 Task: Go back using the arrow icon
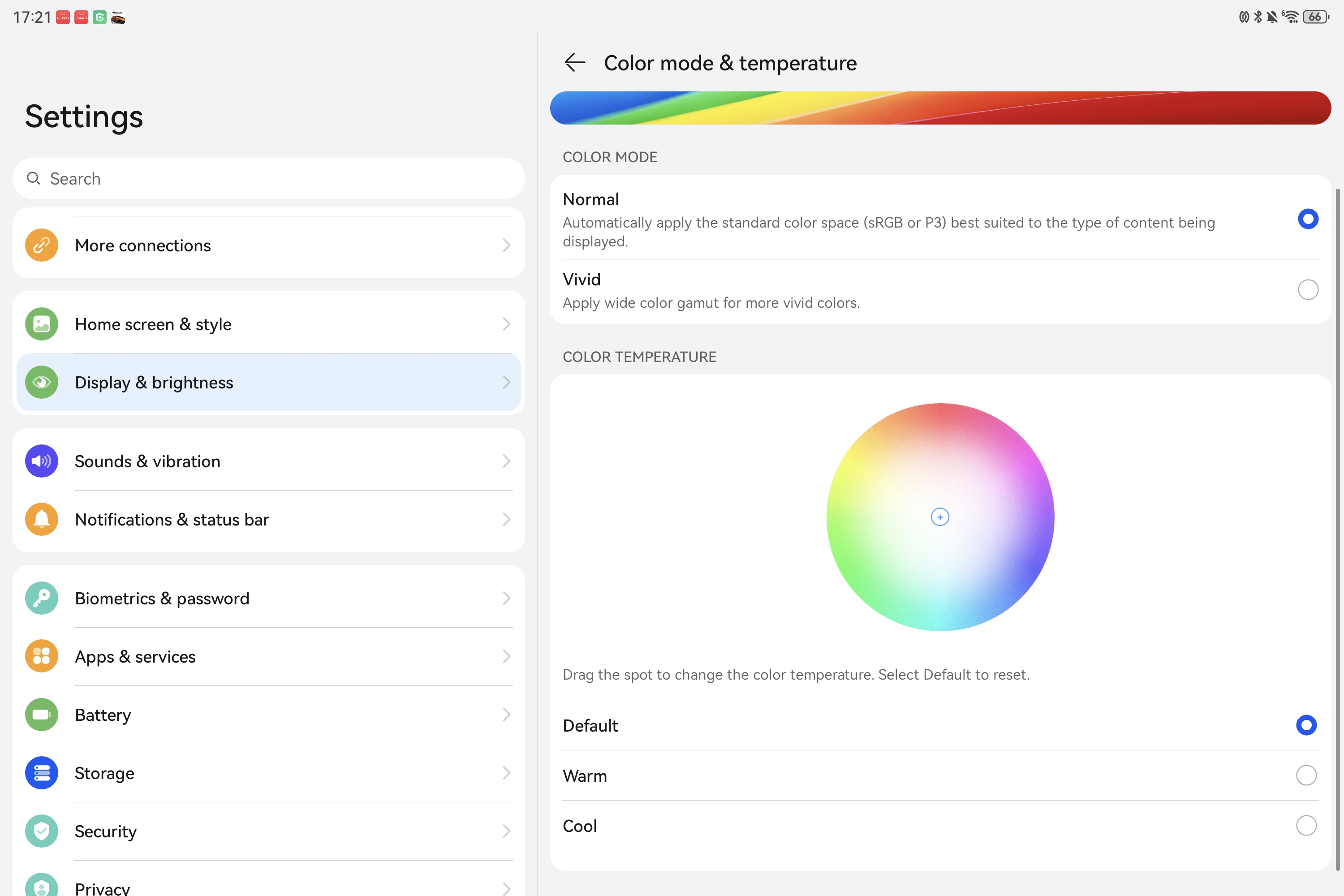click(x=574, y=62)
